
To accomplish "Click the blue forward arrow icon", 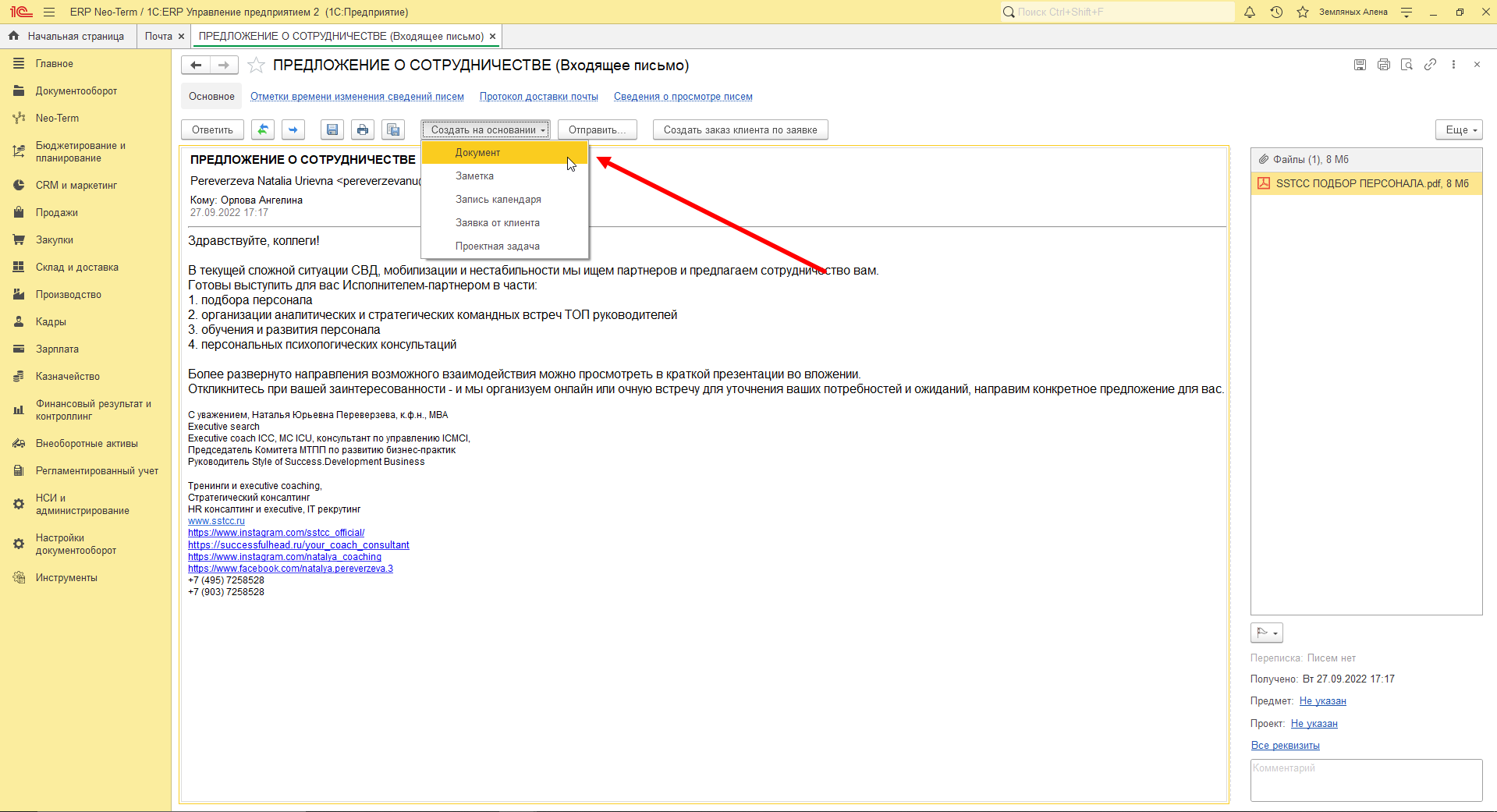I will (293, 129).
